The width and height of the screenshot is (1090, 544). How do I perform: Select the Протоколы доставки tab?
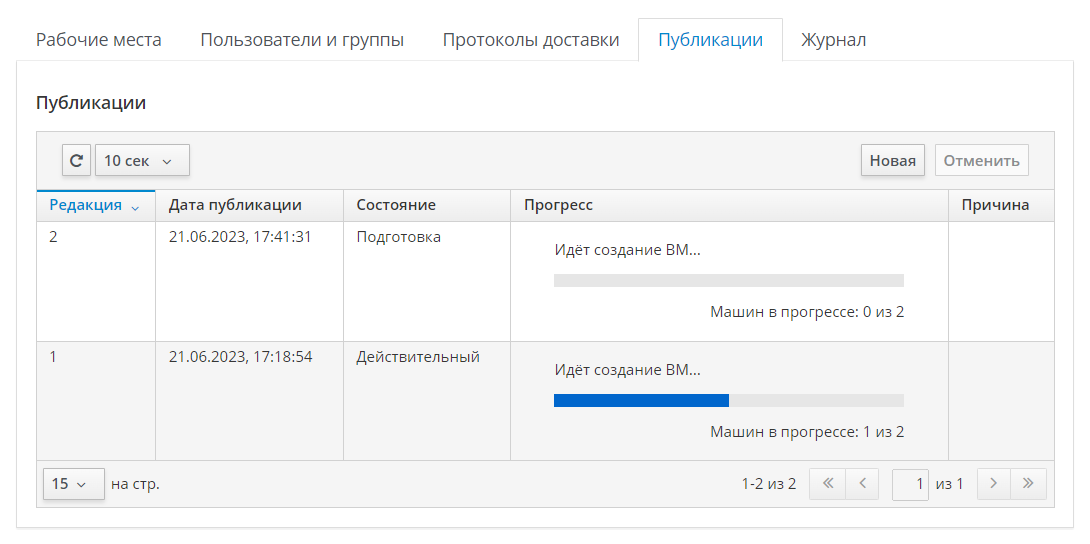pyautogui.click(x=531, y=40)
